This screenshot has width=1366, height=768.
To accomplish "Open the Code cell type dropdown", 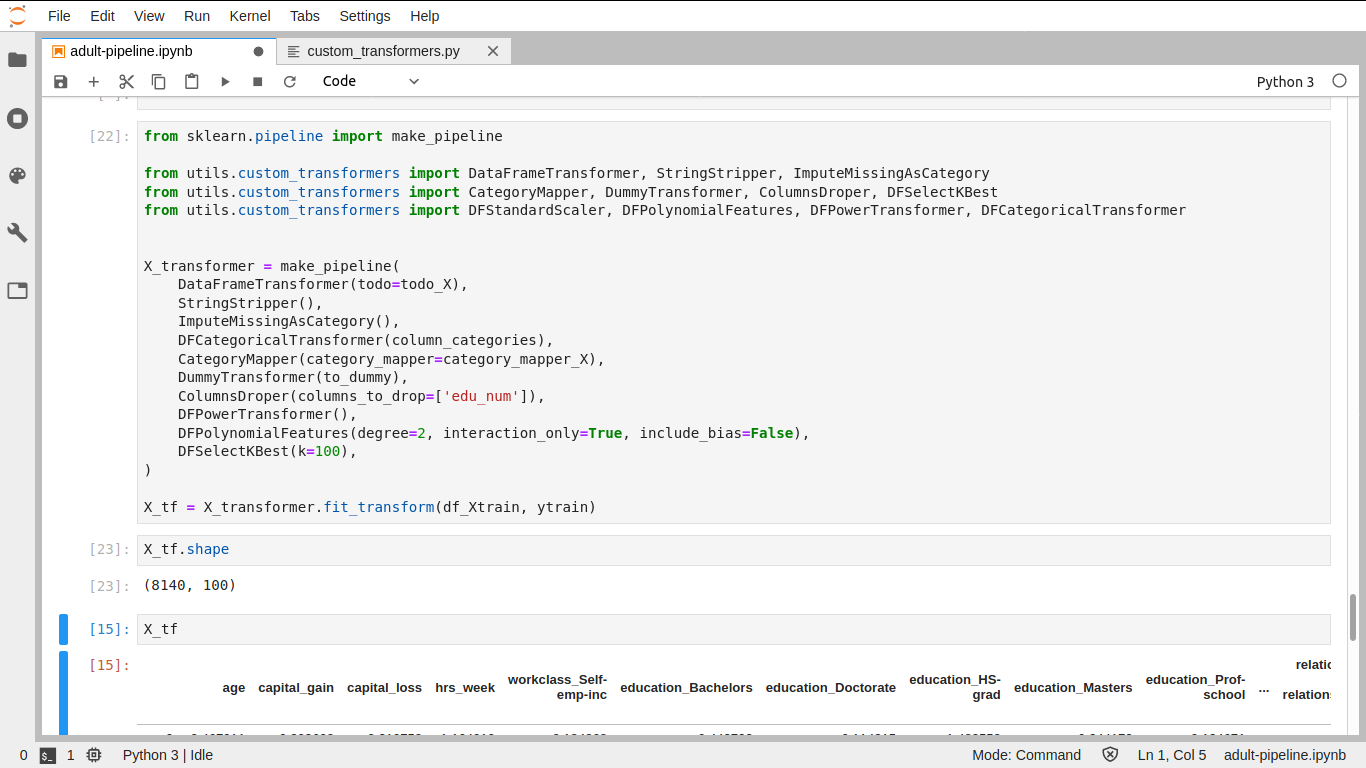I will (370, 81).
